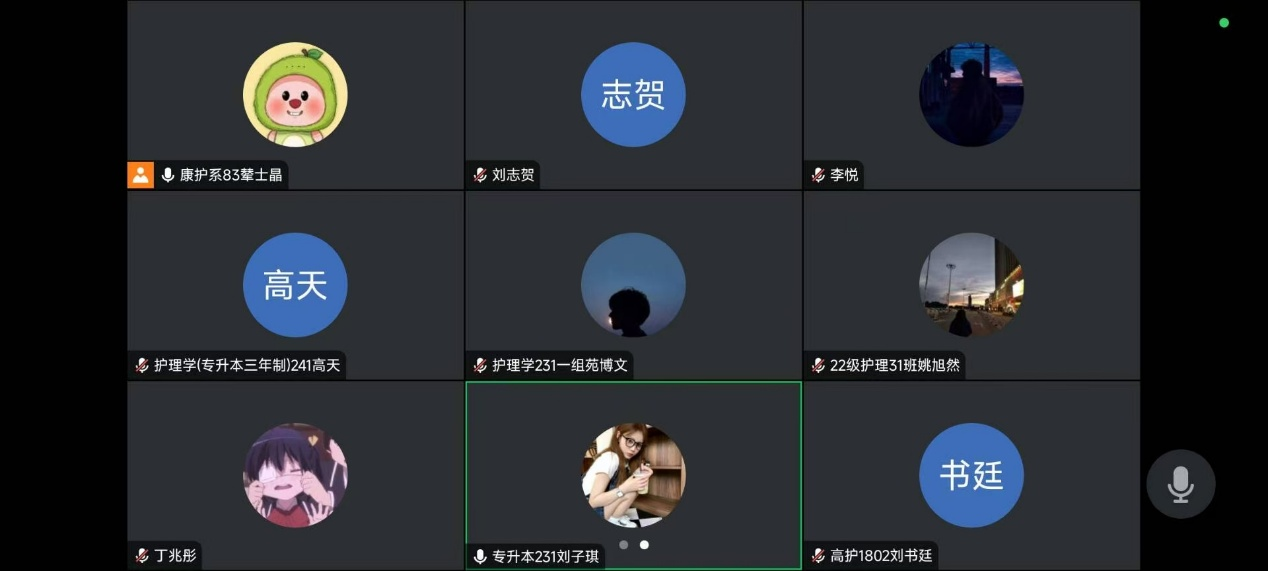
Task: Click muted mic icon for 护理学231一组苑博文
Action: [x=480, y=365]
